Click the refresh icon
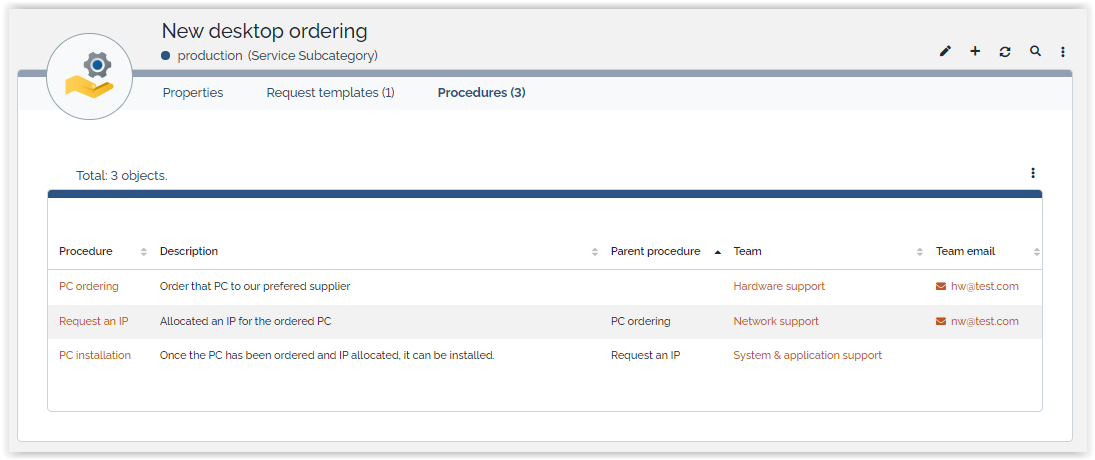Image resolution: width=1095 pixels, height=460 pixels. click(x=1005, y=51)
